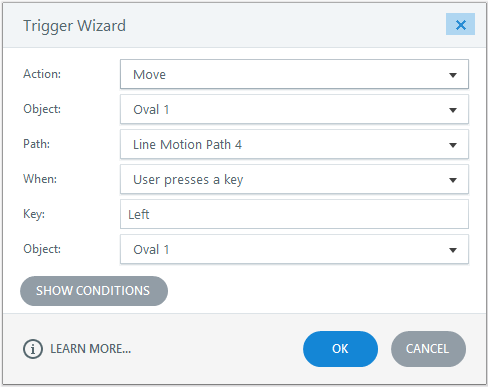
Task: Click the Line Motion Path 4 text
Action: point(187,145)
